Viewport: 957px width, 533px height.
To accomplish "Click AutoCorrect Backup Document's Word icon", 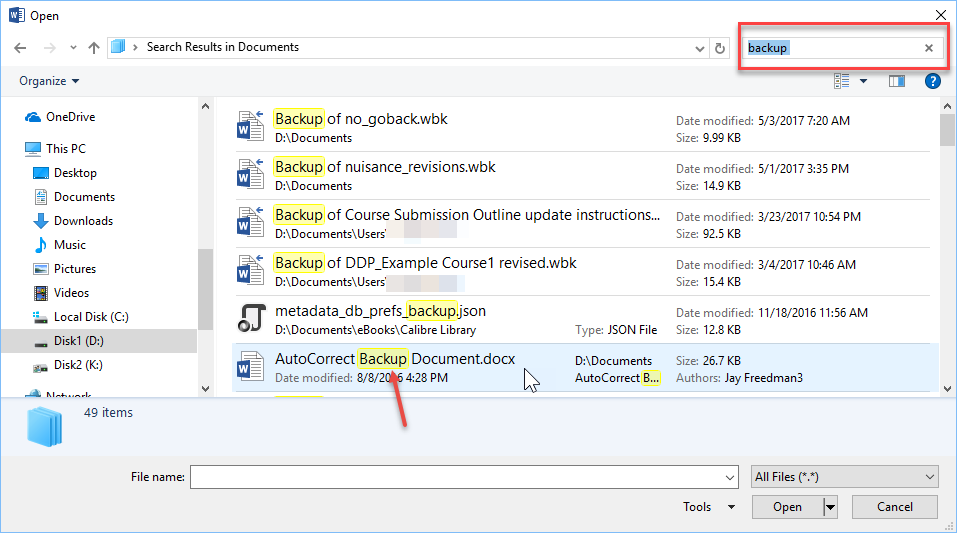I will coord(251,365).
